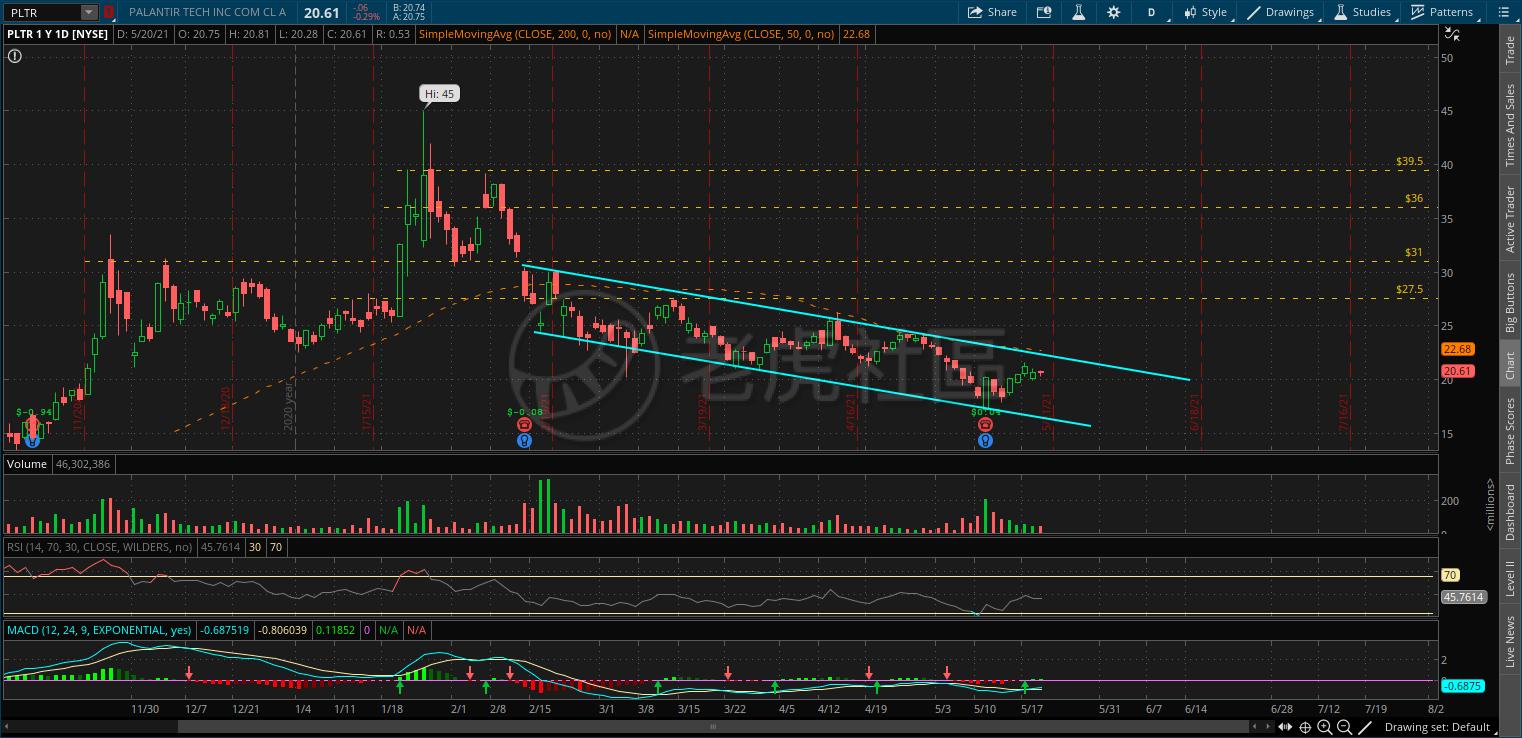Click the $39.5 price level label
The height and width of the screenshot is (738, 1522).
point(1410,161)
